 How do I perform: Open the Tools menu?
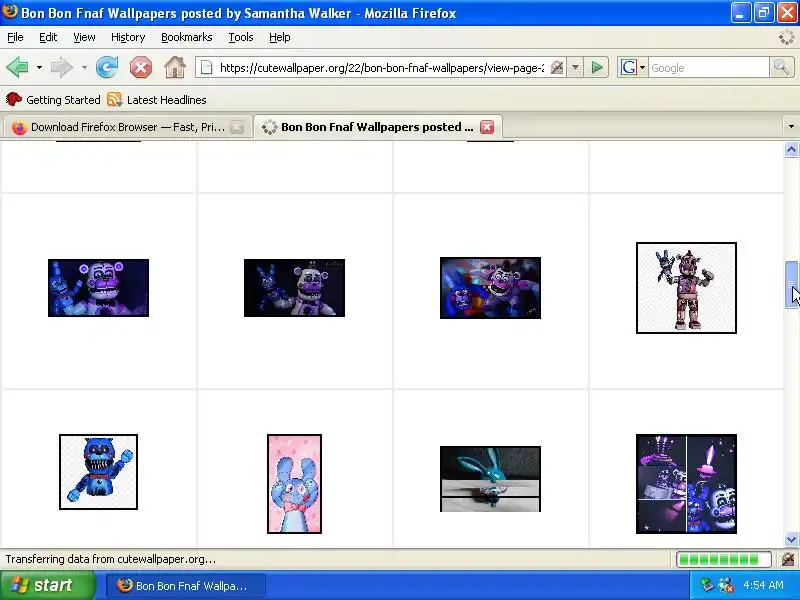pyautogui.click(x=241, y=37)
